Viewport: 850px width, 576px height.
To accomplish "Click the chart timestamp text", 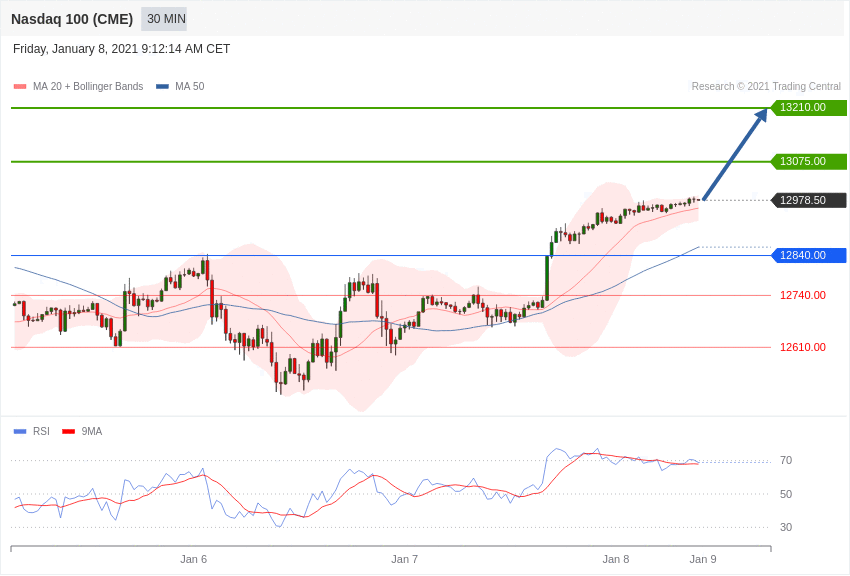I will coord(121,49).
